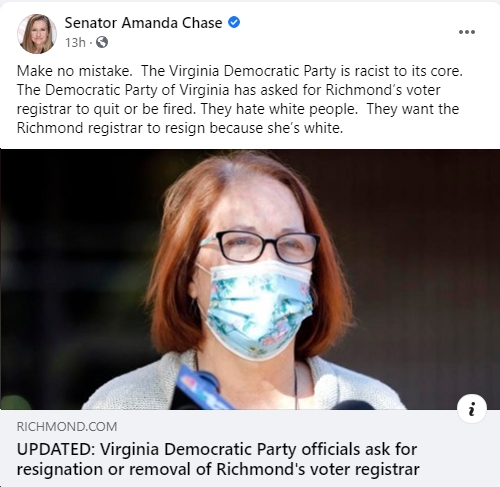500x487 pixels.
Task: Click the black eyeglasses in the preview photo
Action: tap(260, 247)
